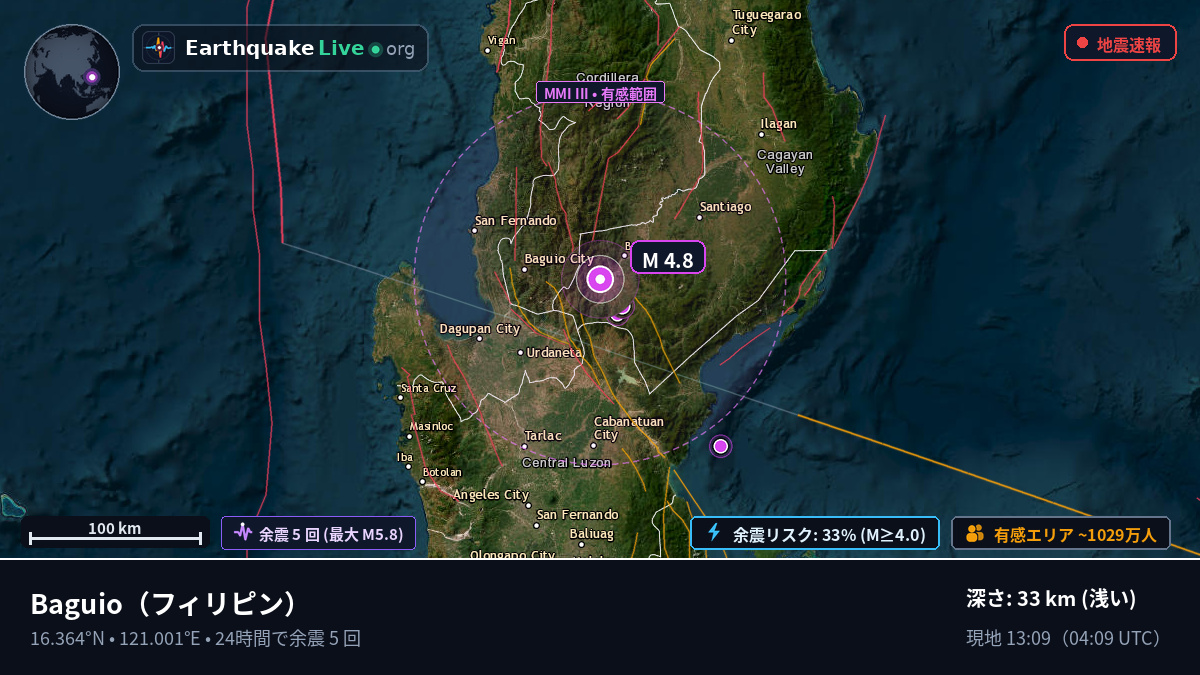Click the Tuguegarao City map label
Viewport: 1200px width, 675px height.
point(767,22)
